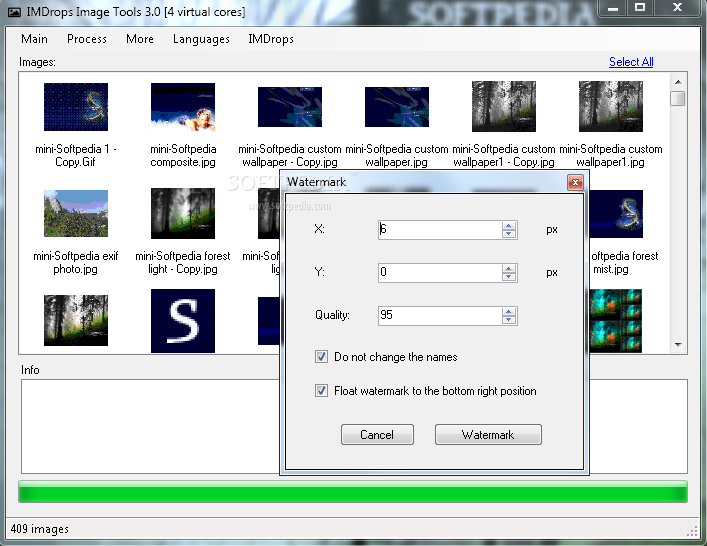Select the bottom-row misty forest thumbnail

coord(76,321)
